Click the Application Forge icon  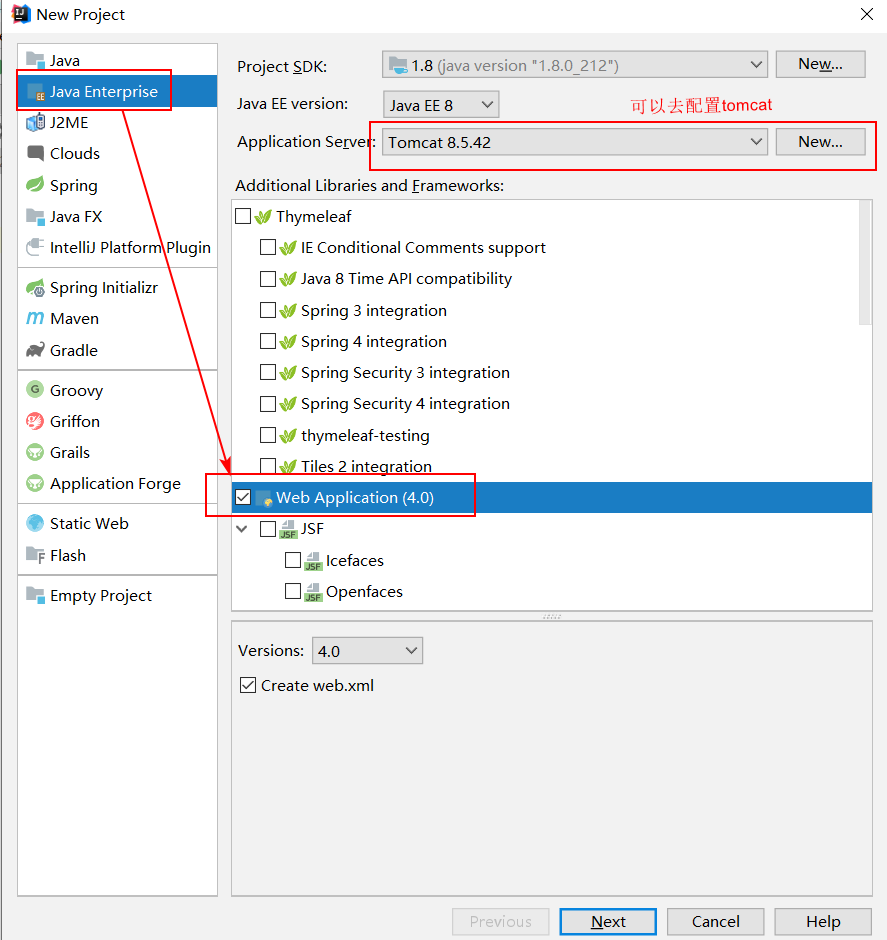click(x=35, y=483)
